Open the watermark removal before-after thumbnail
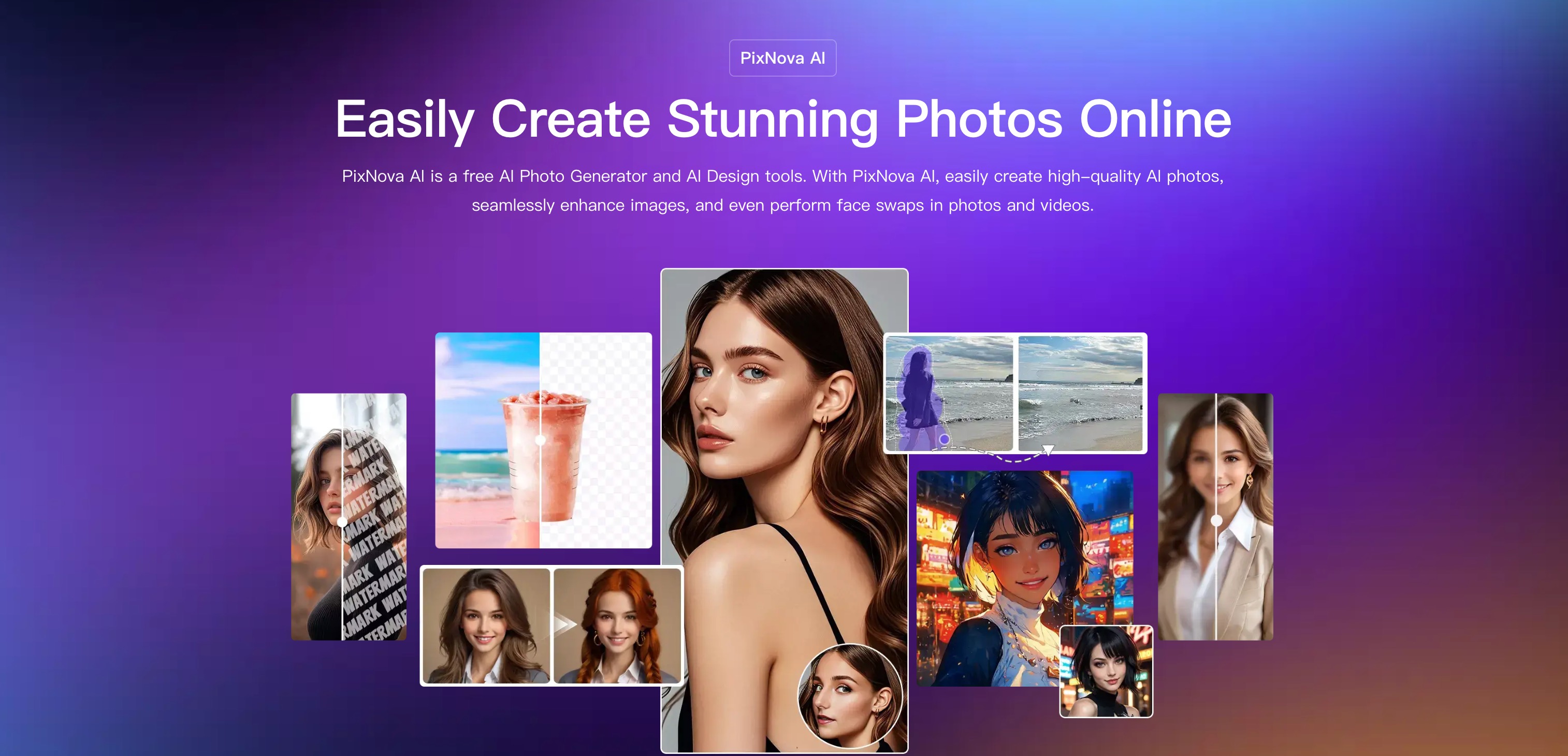The width and height of the screenshot is (1568, 756). [x=349, y=517]
